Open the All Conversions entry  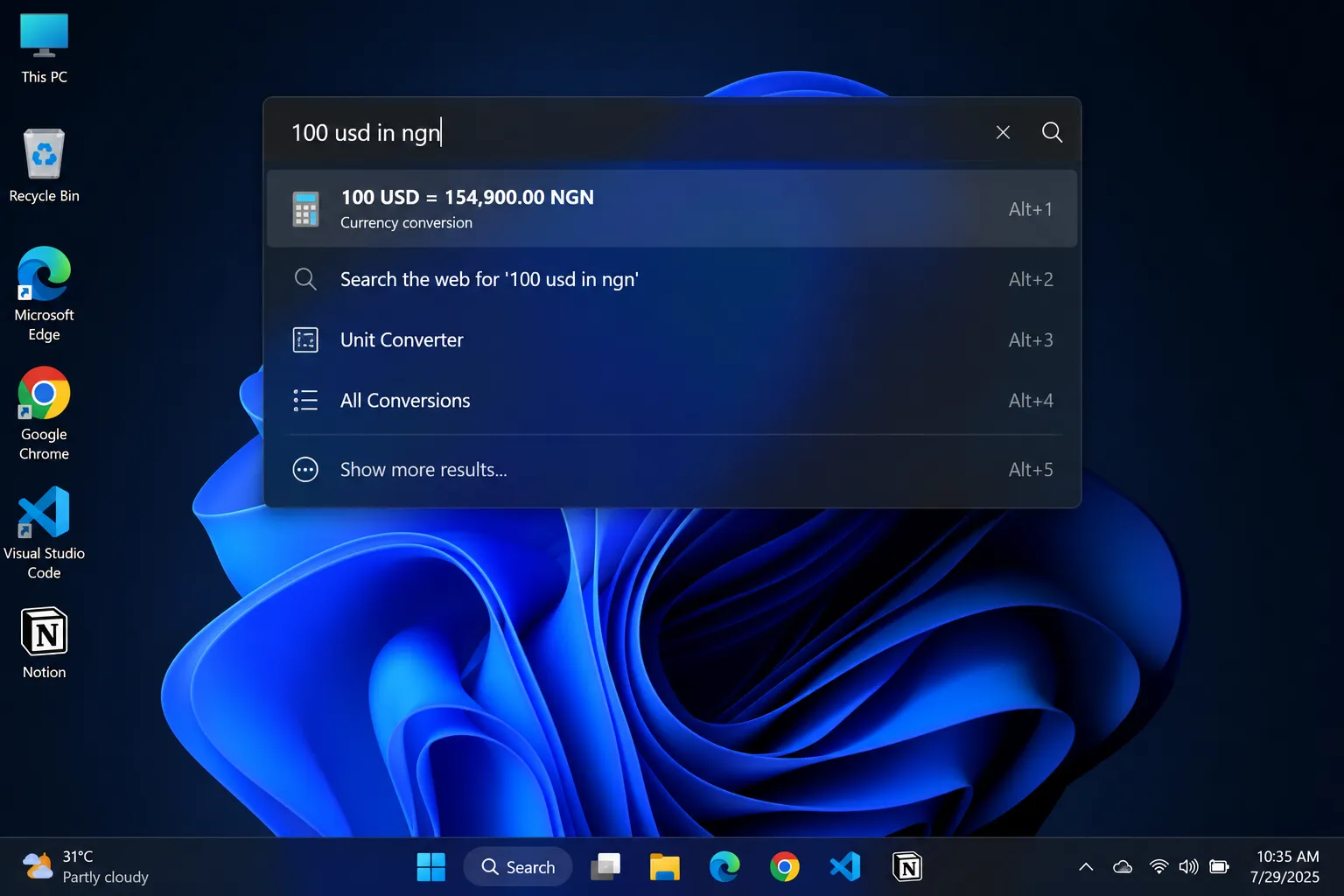pos(672,400)
